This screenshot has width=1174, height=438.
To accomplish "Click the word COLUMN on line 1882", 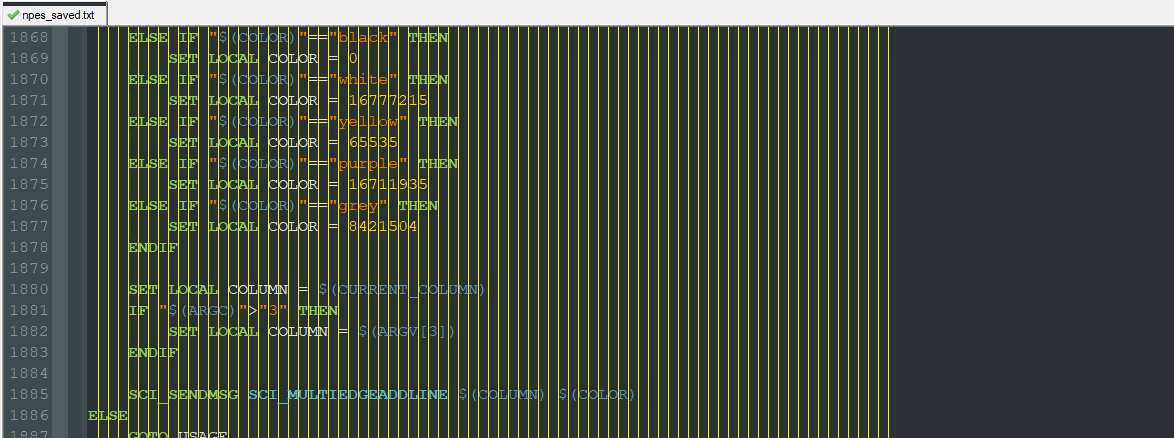I will pyautogui.click(x=298, y=331).
